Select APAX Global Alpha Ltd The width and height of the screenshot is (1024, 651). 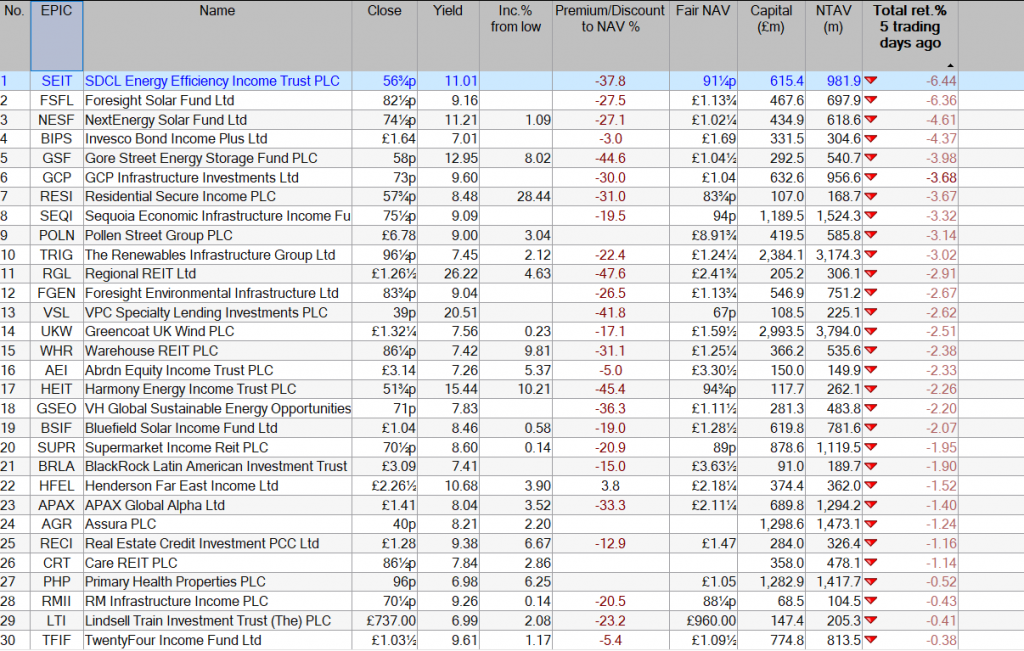[x=155, y=505]
